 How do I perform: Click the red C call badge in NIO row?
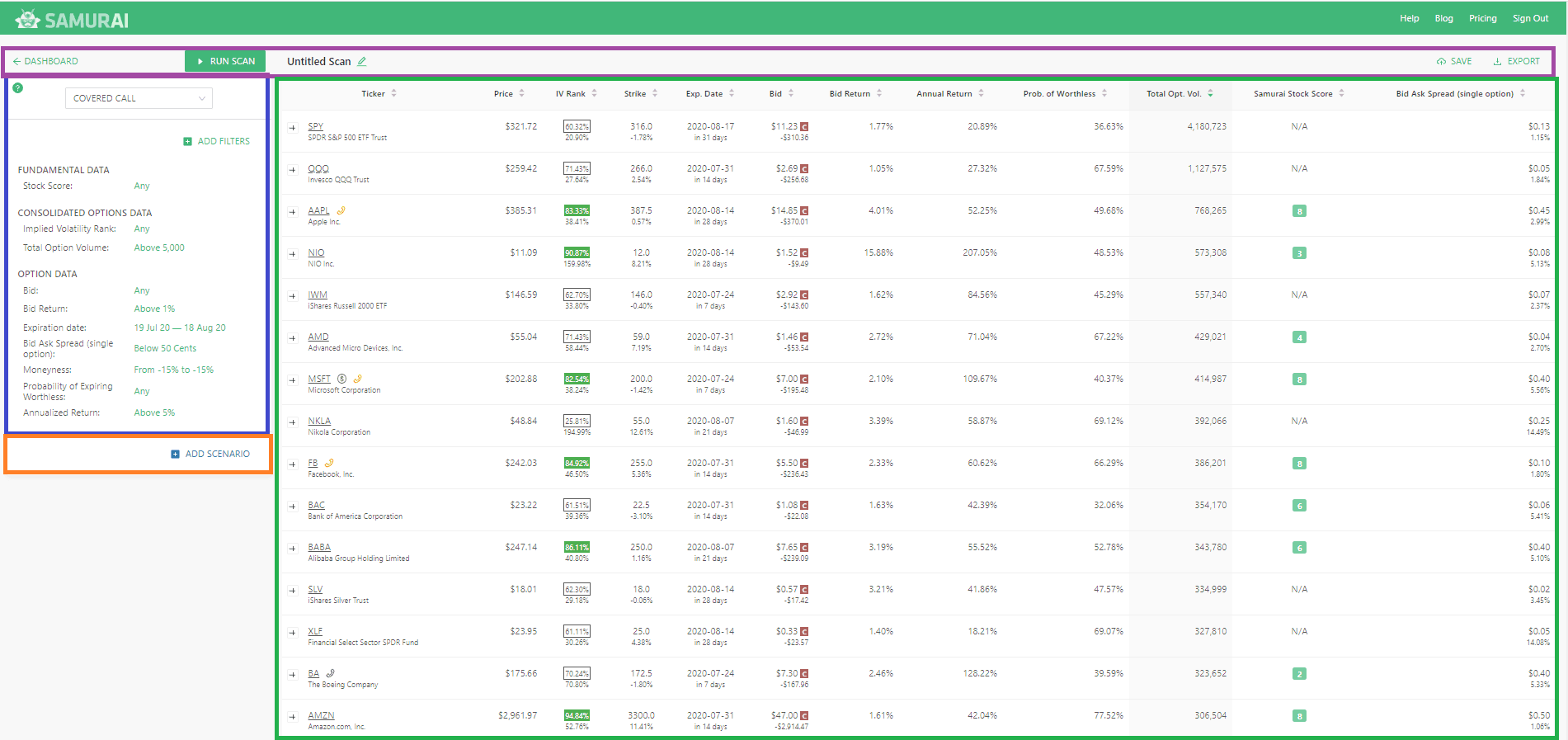point(804,253)
